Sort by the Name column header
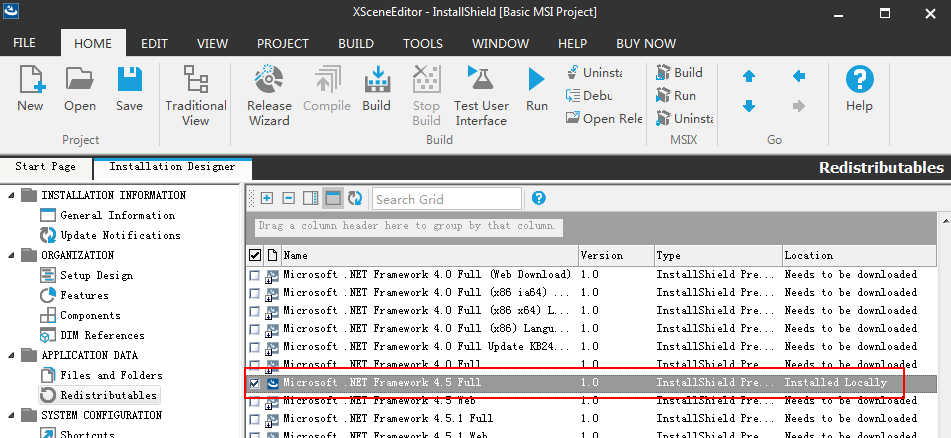951x438 pixels. coord(429,255)
